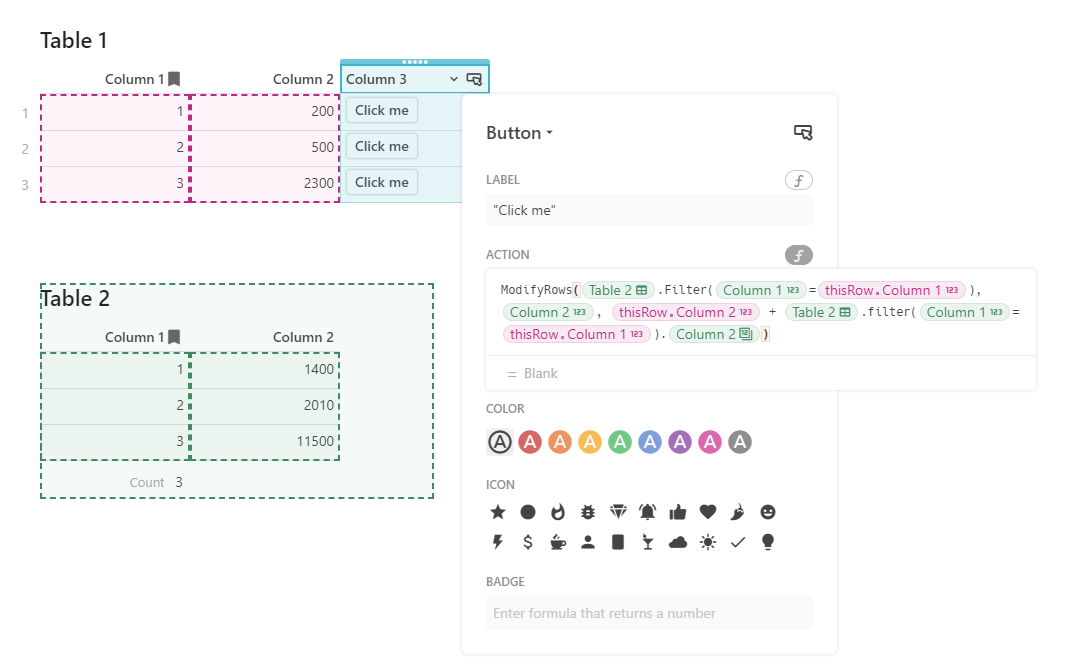Screen dimensions: 1078x670
Task: Click Table 2 cell with value 11500
Action: (265, 441)
